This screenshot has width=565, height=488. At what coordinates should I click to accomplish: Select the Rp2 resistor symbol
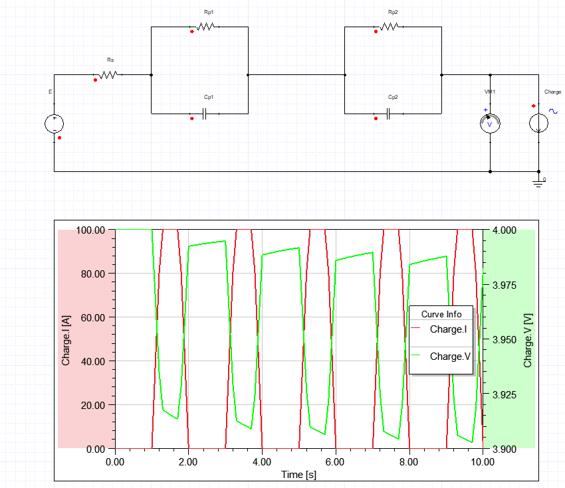coord(389,27)
